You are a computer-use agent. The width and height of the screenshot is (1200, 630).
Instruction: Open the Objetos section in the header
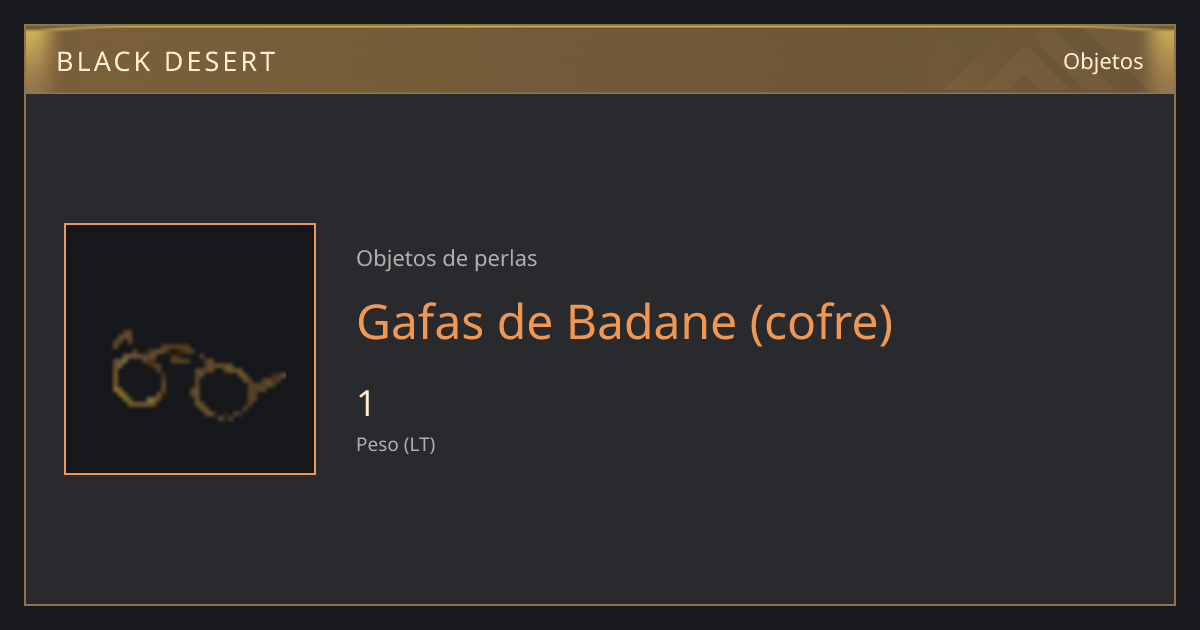(1103, 61)
